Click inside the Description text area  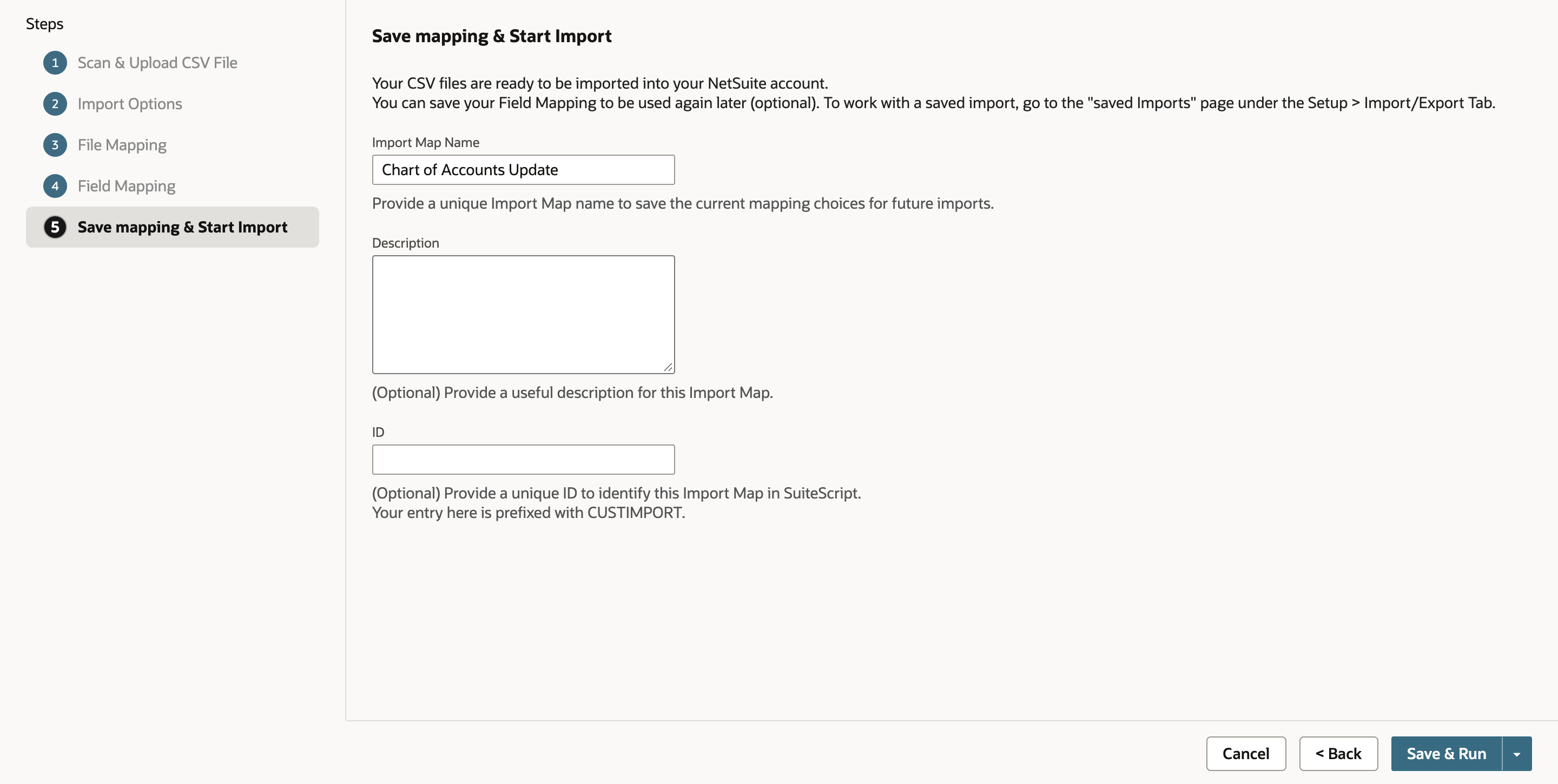(x=523, y=314)
